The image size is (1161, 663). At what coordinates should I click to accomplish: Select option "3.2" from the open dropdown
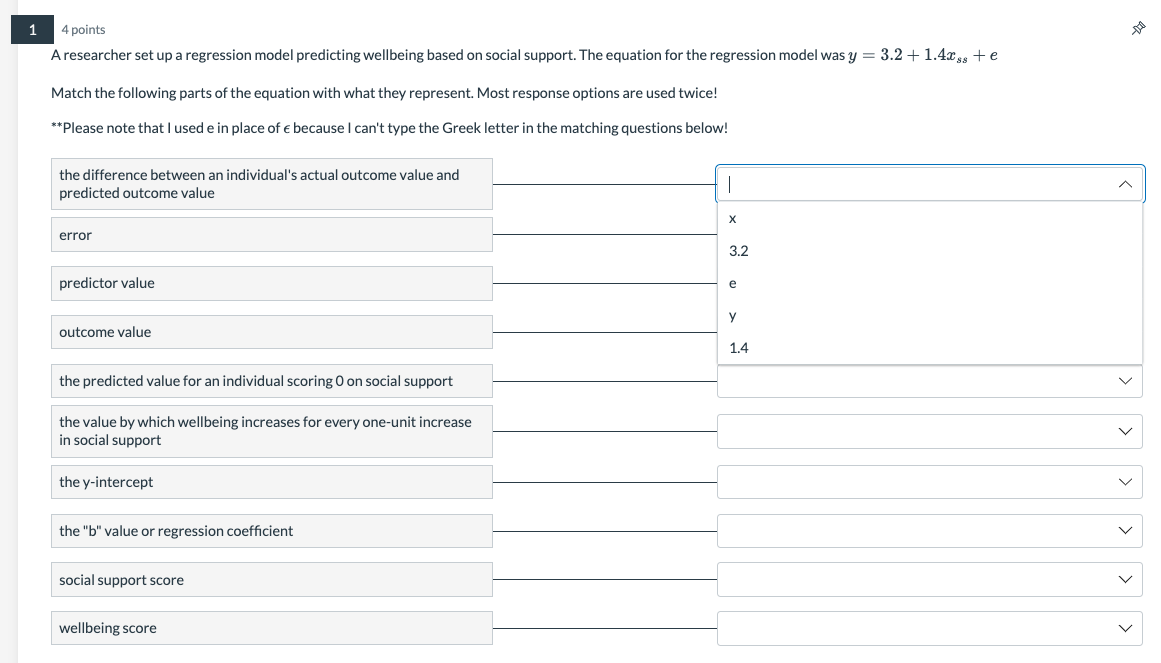pos(739,251)
